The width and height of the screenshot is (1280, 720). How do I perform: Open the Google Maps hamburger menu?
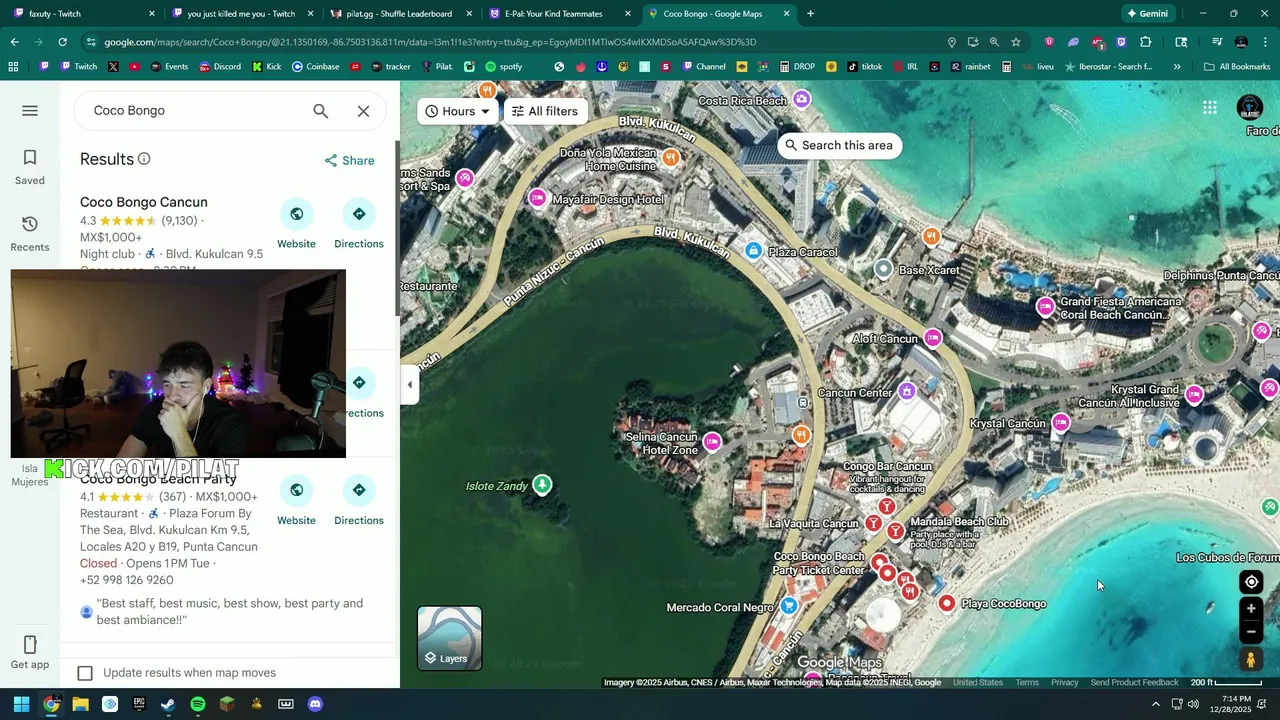pos(30,110)
